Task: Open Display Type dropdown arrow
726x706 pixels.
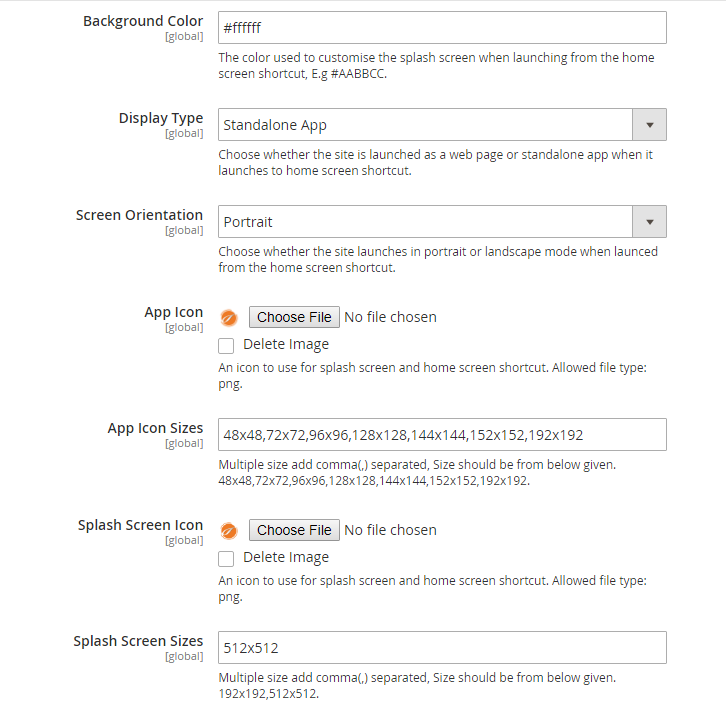Action: [x=650, y=125]
